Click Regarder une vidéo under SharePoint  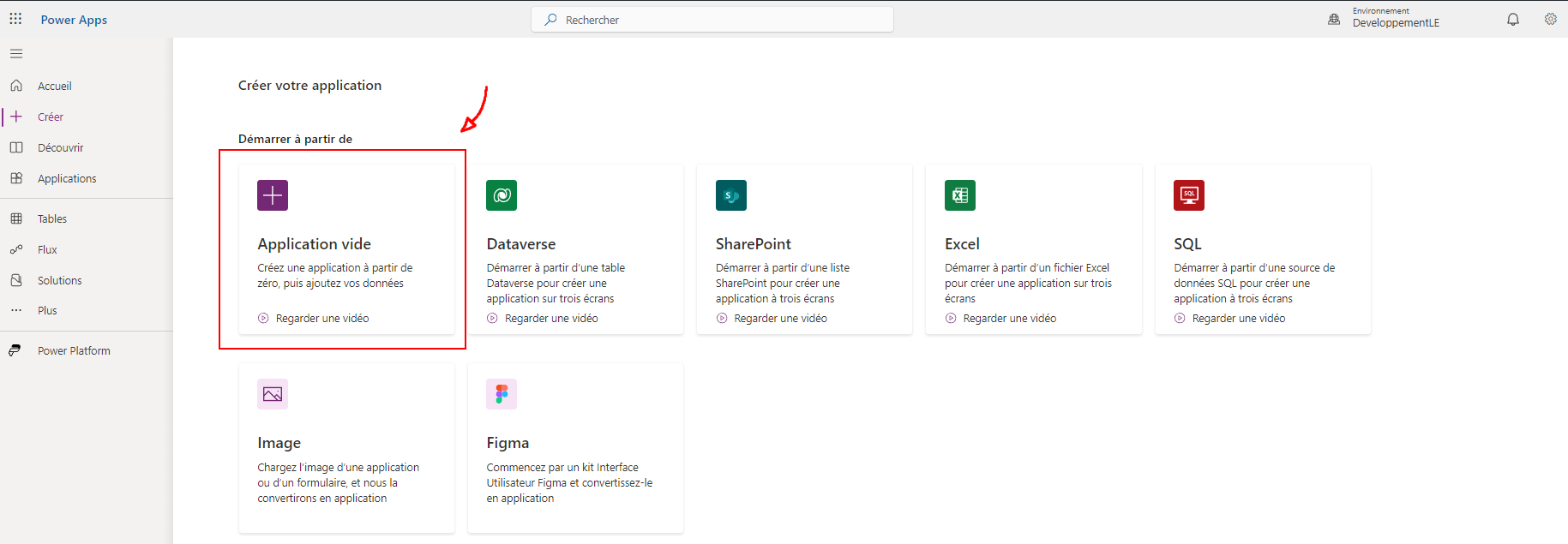[780, 318]
